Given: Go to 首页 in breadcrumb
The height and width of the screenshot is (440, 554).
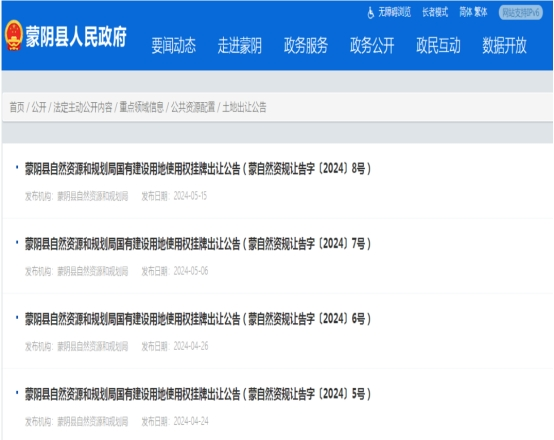Looking at the screenshot, I should pyautogui.click(x=17, y=107).
